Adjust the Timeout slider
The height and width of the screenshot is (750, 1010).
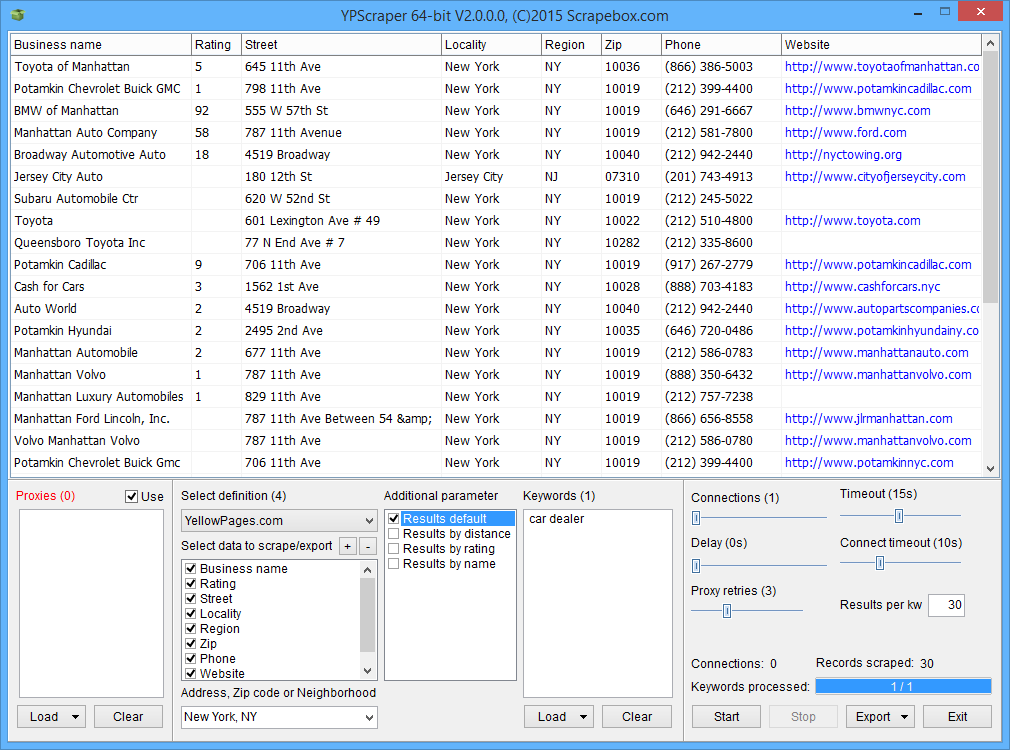899,516
